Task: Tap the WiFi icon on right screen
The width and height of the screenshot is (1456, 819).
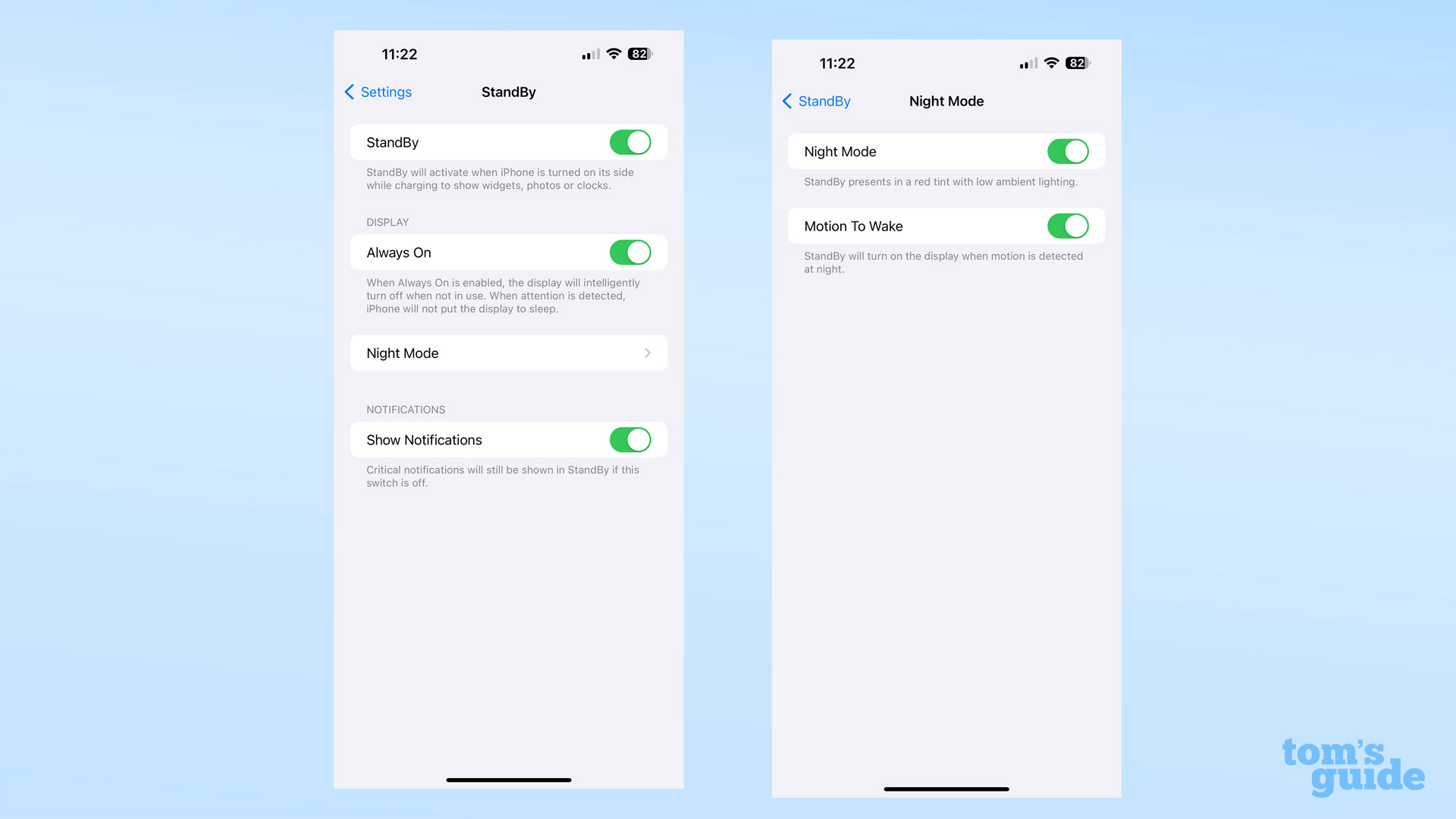Action: point(1050,63)
